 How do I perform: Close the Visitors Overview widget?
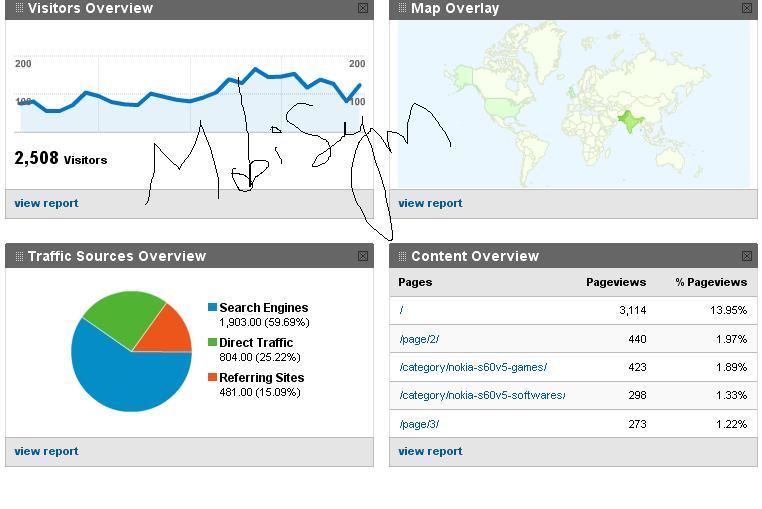pyautogui.click(x=363, y=8)
